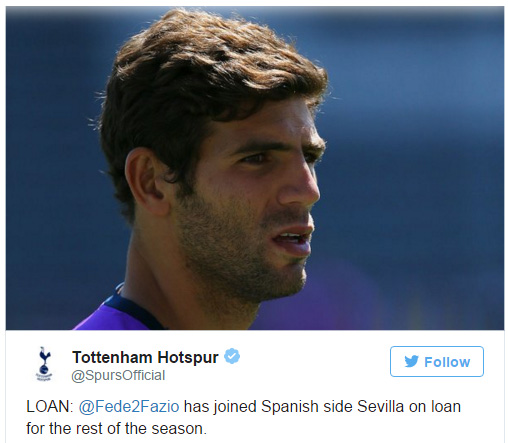Click the word Sevilla in tweet text
Screen dimensions: 508x443
click(x=381, y=407)
